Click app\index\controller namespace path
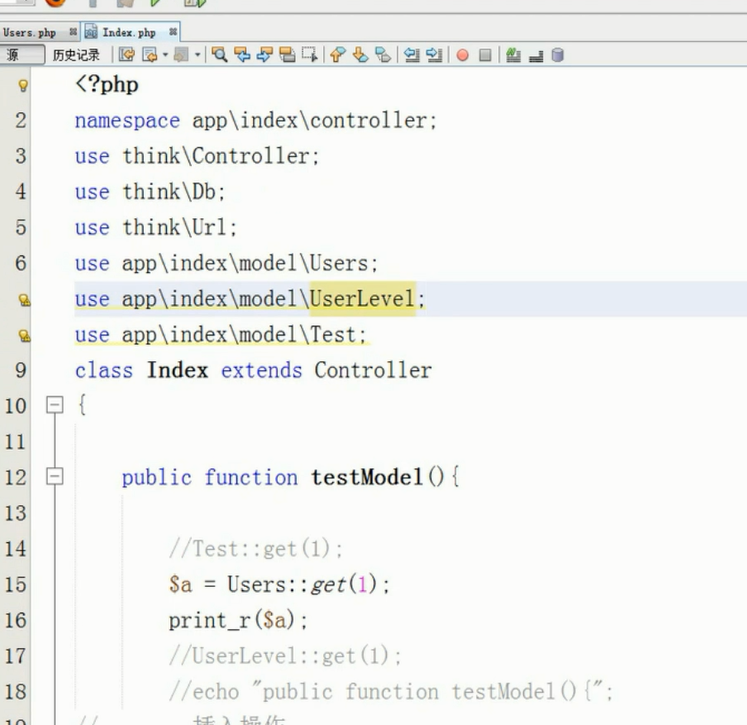 coord(310,120)
